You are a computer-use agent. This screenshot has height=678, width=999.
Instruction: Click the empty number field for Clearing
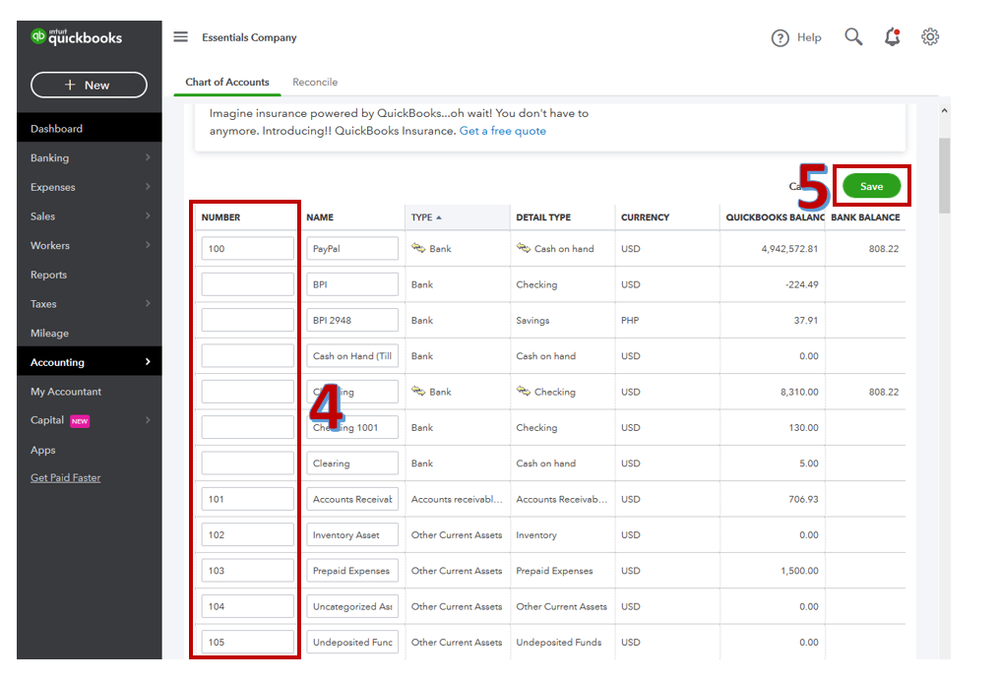247,463
